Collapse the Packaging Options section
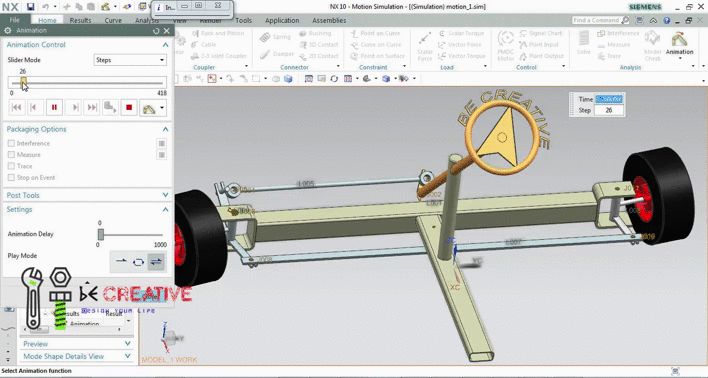 165,129
